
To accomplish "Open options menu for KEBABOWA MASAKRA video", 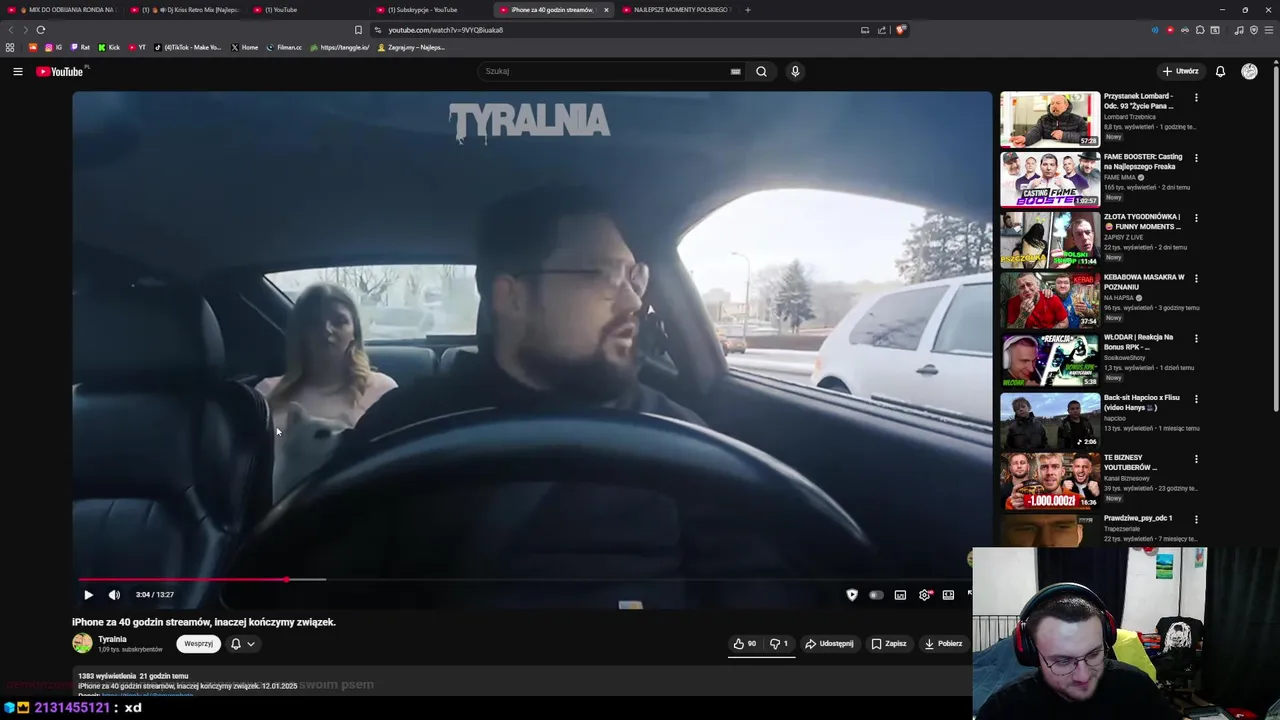I will click(1196, 278).
